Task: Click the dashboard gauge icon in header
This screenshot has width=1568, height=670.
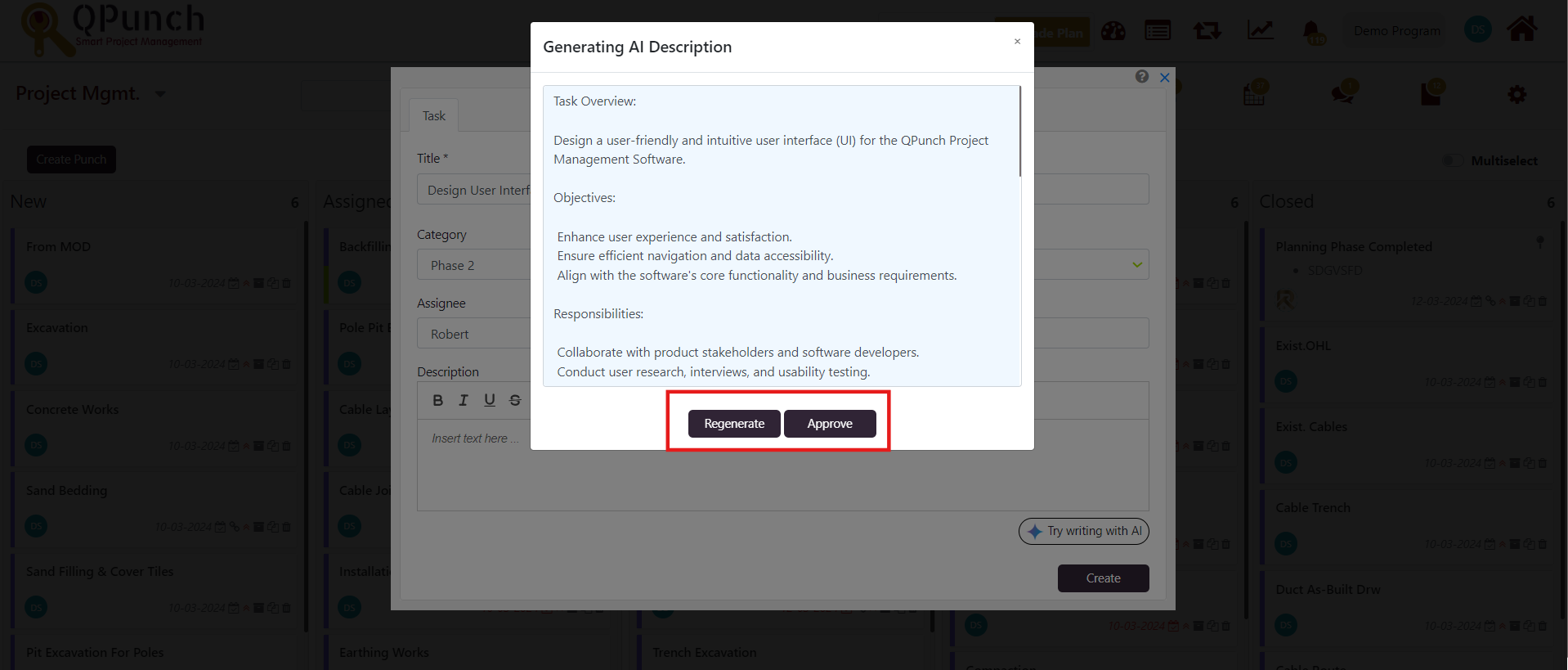Action: point(1113,31)
